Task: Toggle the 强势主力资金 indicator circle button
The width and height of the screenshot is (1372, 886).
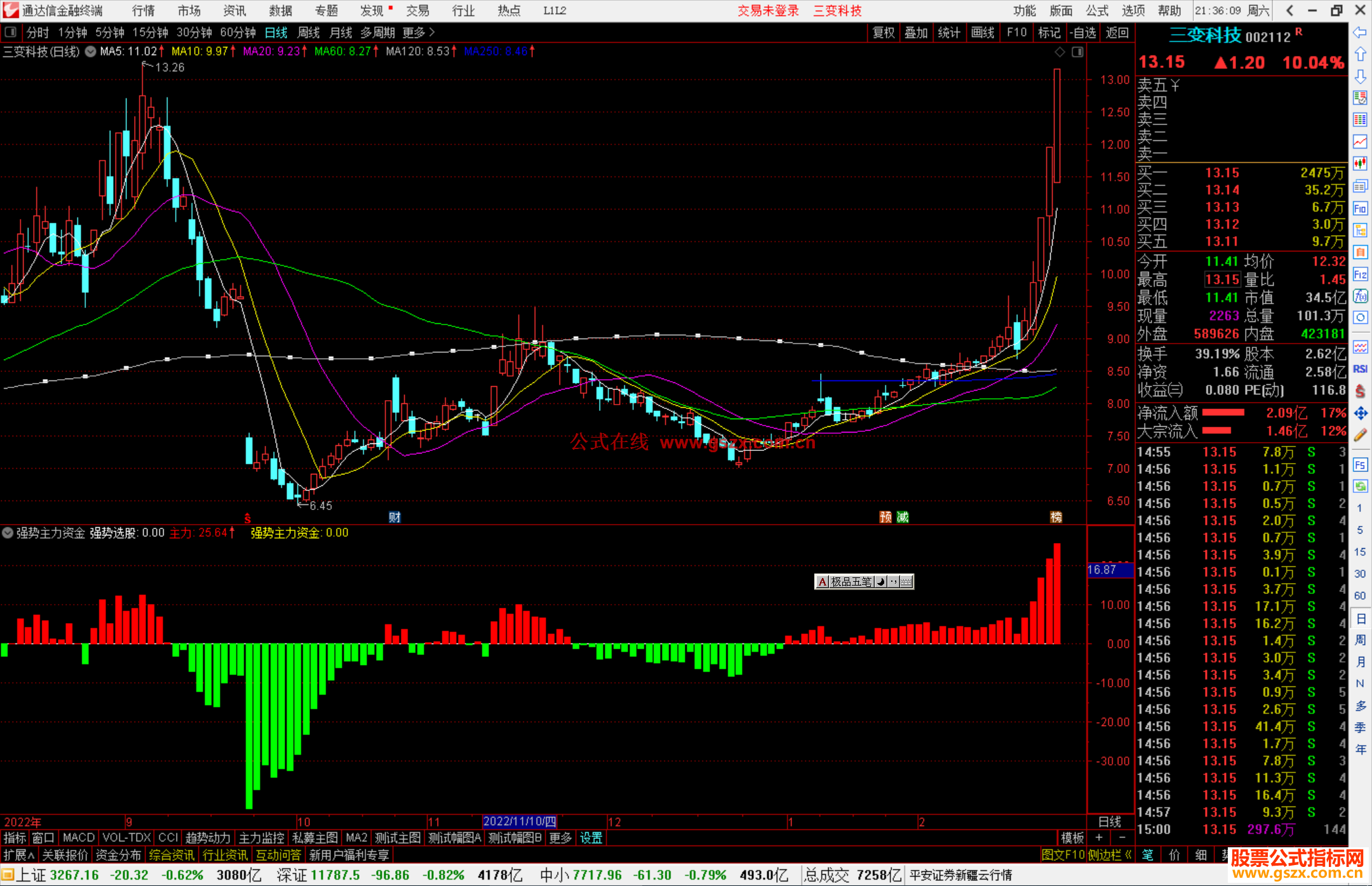Action: [8, 533]
